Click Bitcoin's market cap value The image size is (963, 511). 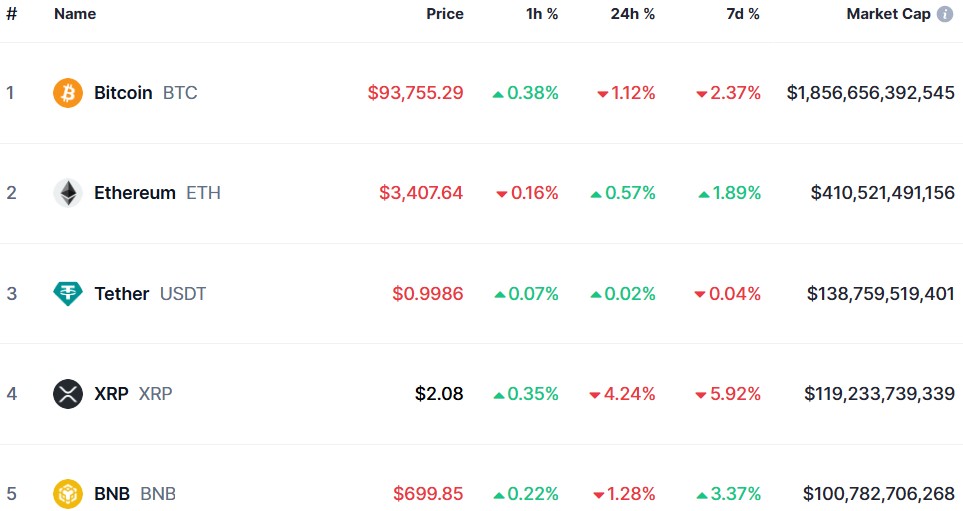(870, 93)
